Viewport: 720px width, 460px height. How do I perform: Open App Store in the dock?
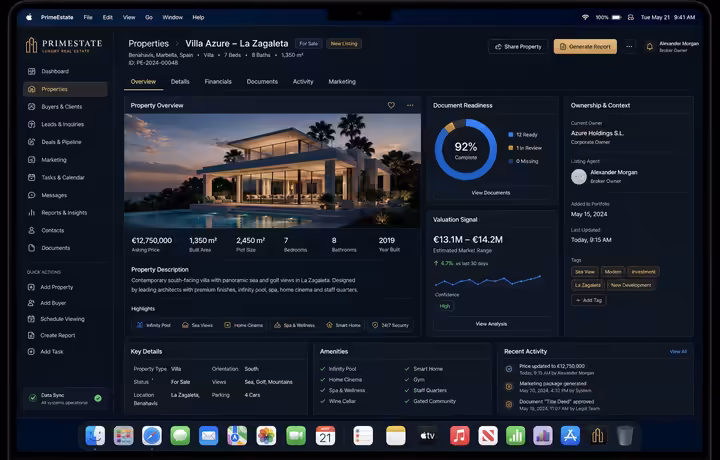pyautogui.click(x=570, y=436)
